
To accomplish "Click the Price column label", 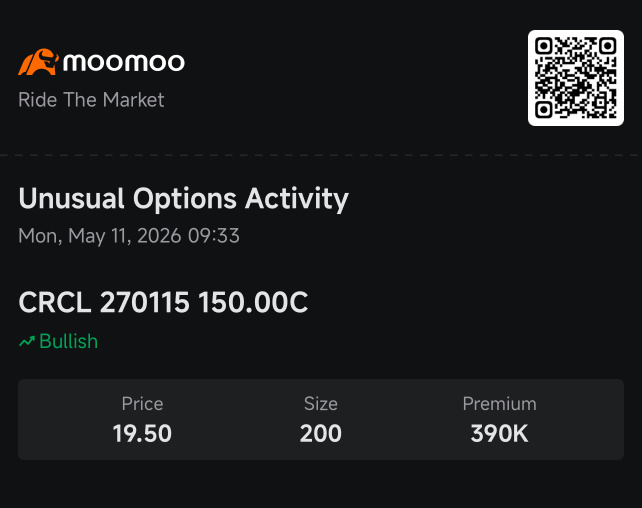I will [142, 404].
